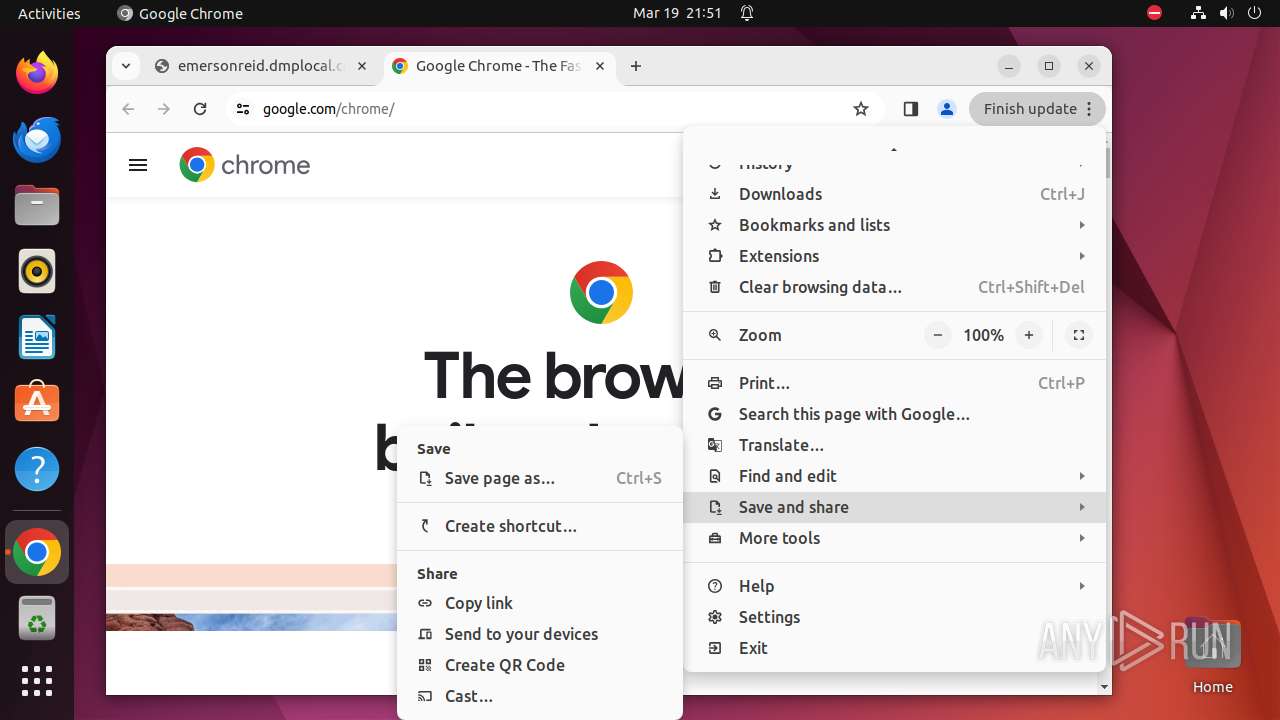Screen dimensions: 1280x720
Task: Open the Activities overview
Action: tap(49, 13)
